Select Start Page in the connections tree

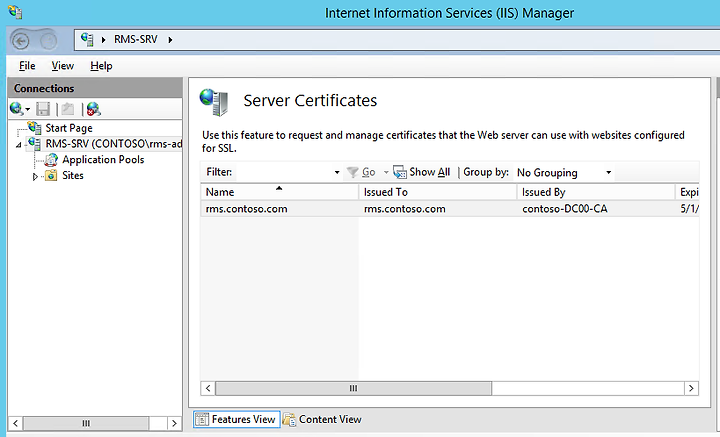69,128
